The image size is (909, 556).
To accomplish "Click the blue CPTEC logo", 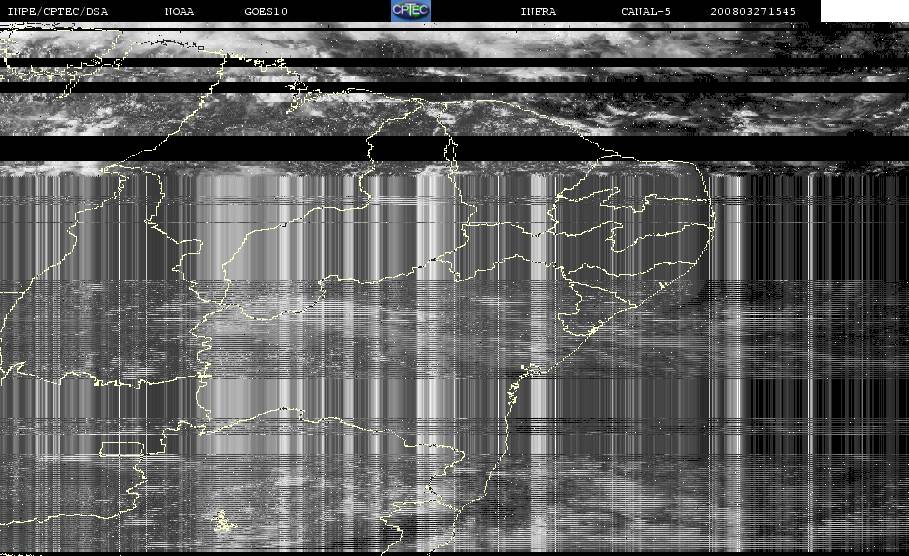I will coord(410,11).
